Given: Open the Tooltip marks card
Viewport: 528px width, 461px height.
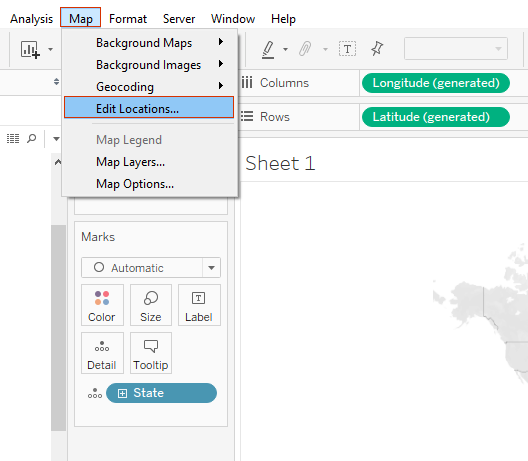Looking at the screenshot, I should point(151,353).
